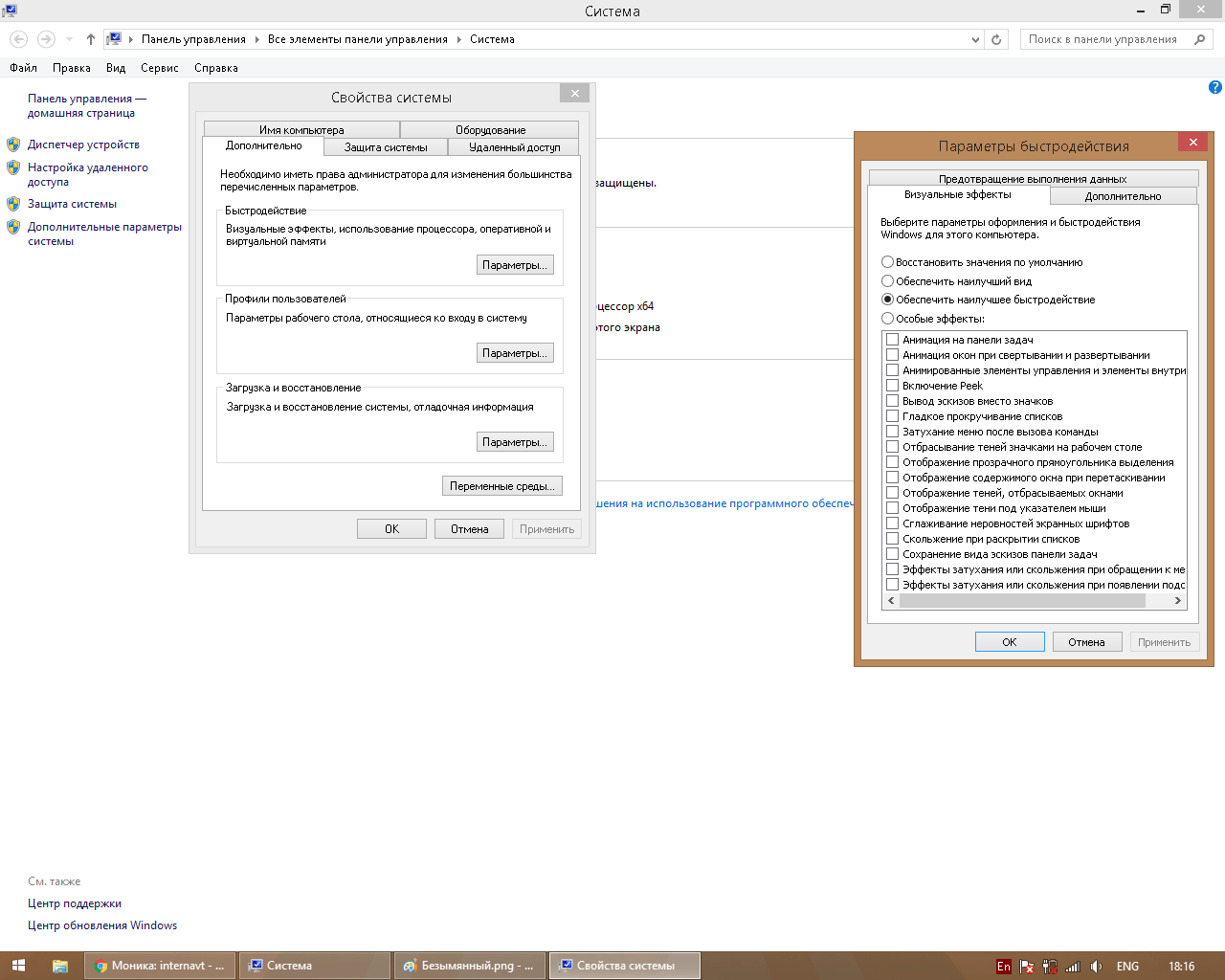Enable Сглаживание неровностей экранных шрифтов checkbox
The width and height of the screenshot is (1225, 980).
[x=893, y=523]
